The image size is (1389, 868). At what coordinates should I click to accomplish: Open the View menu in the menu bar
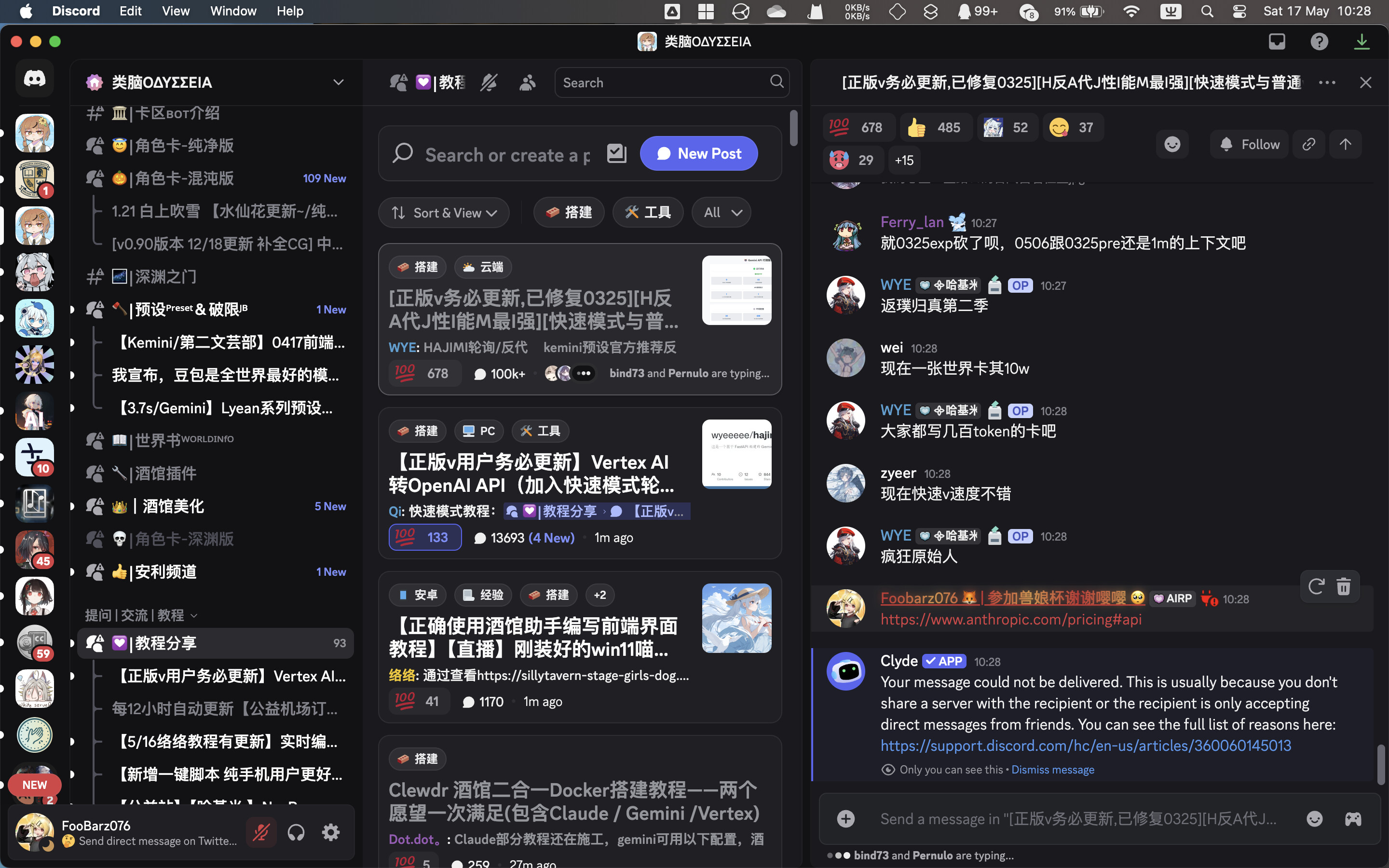click(x=175, y=10)
